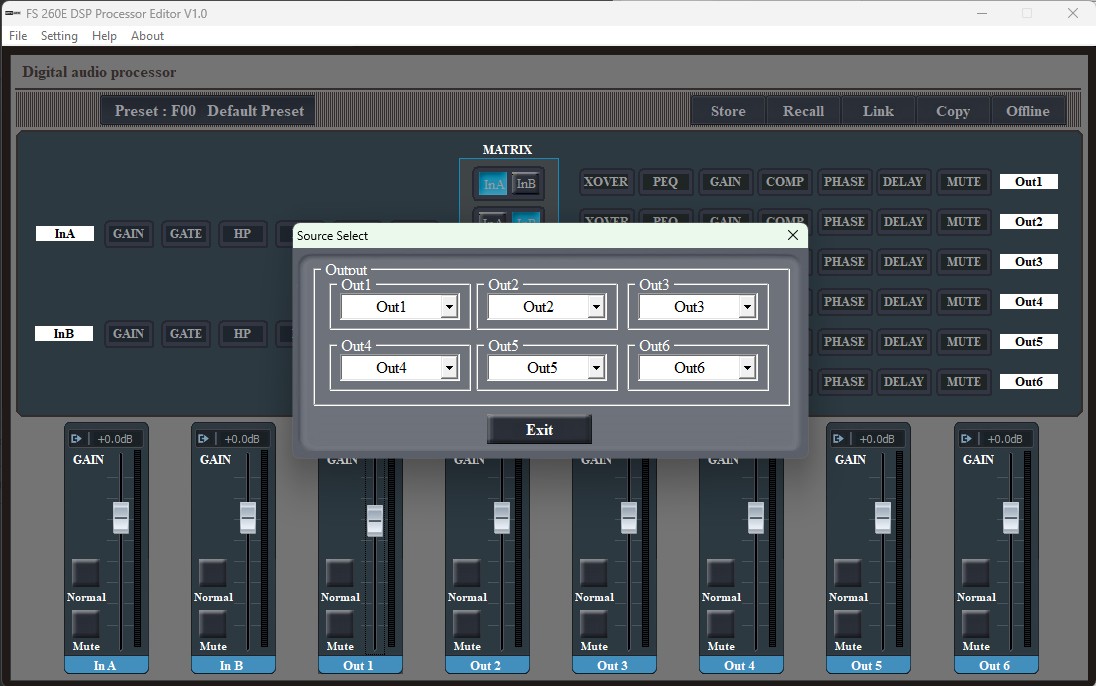Viewport: 1096px width, 686px height.
Task: Open the About menu
Action: pyautogui.click(x=147, y=36)
